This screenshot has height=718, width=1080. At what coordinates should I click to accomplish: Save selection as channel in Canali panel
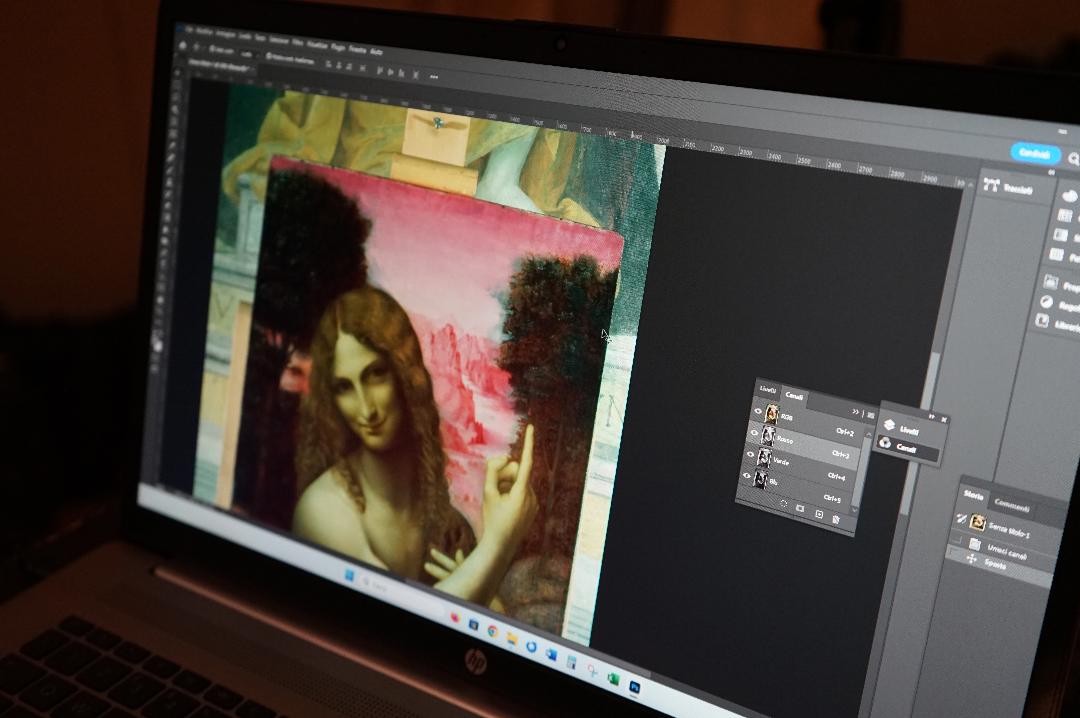pos(800,509)
